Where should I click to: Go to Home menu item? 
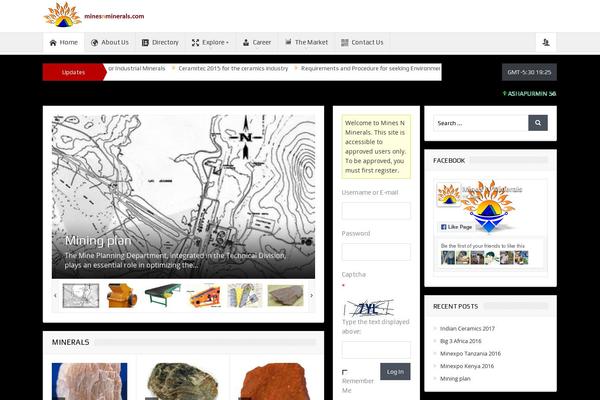(x=64, y=42)
